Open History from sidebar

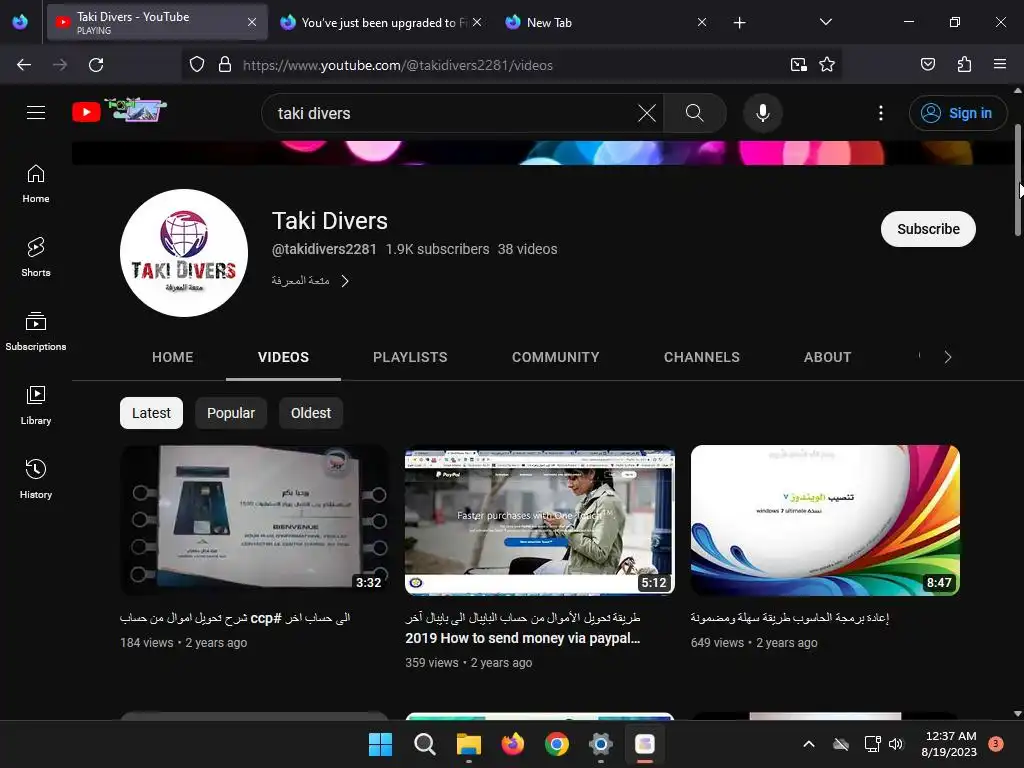(36, 479)
